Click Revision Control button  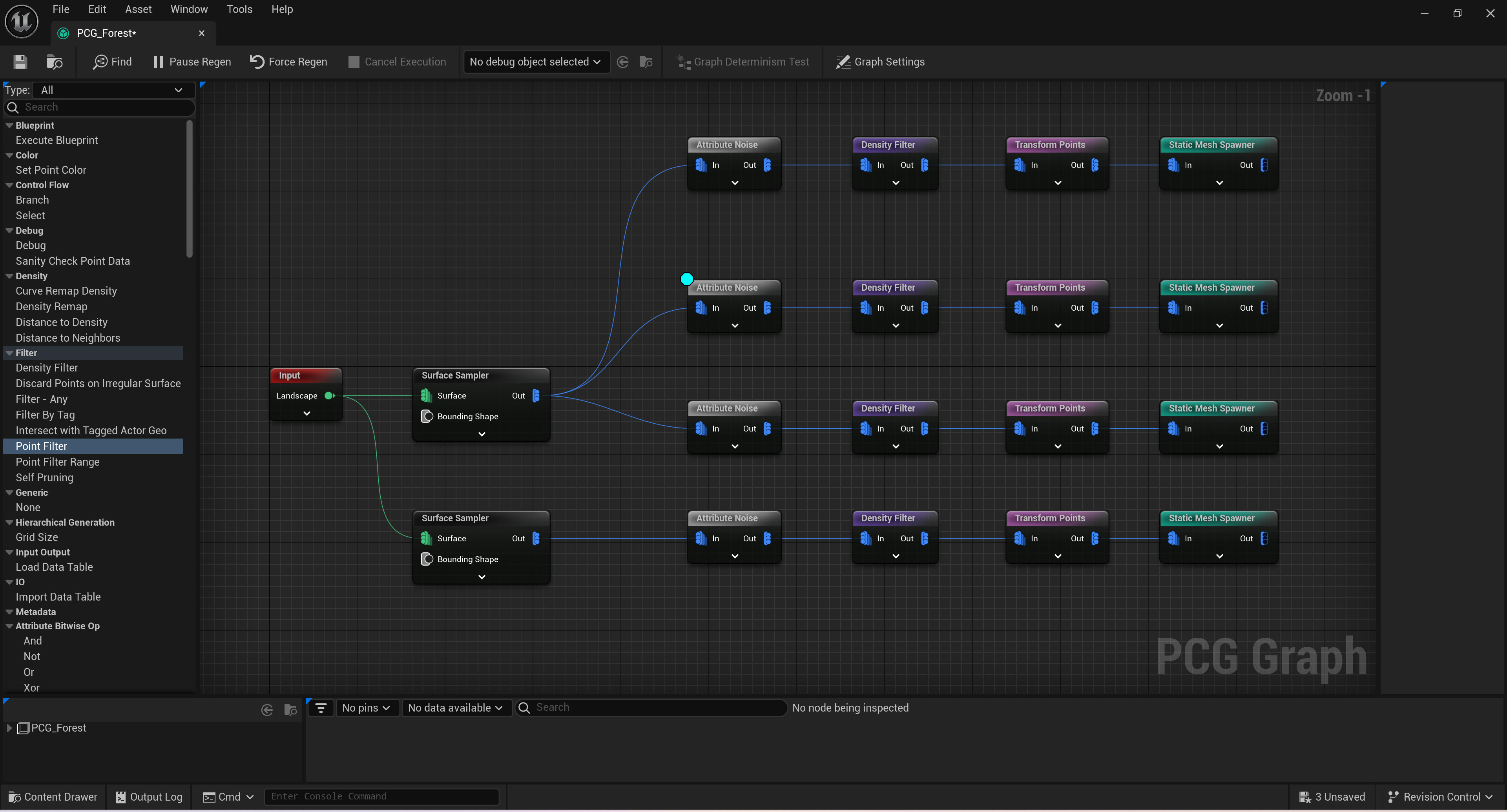[x=1440, y=797]
